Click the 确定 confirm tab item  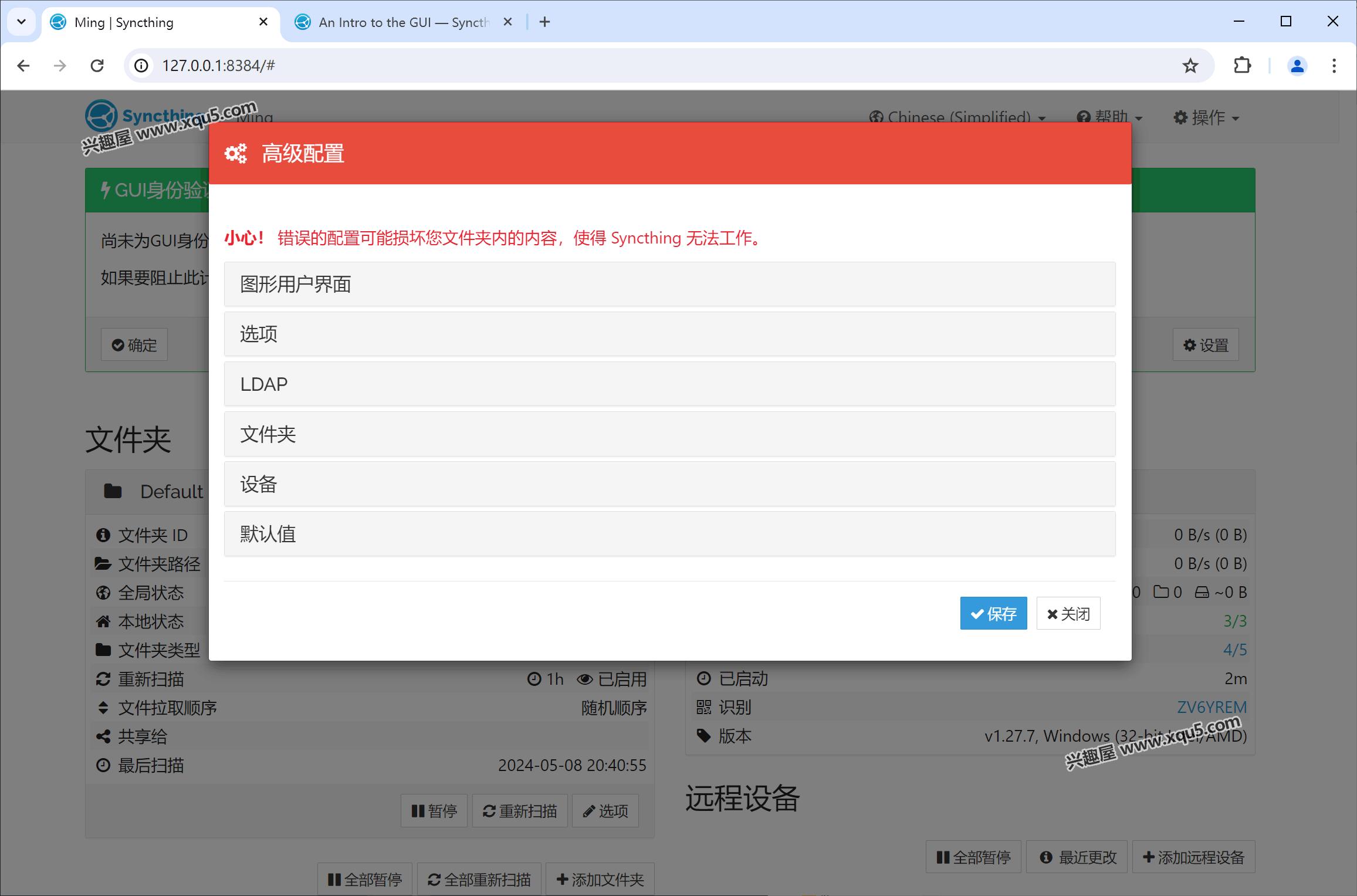tap(136, 345)
